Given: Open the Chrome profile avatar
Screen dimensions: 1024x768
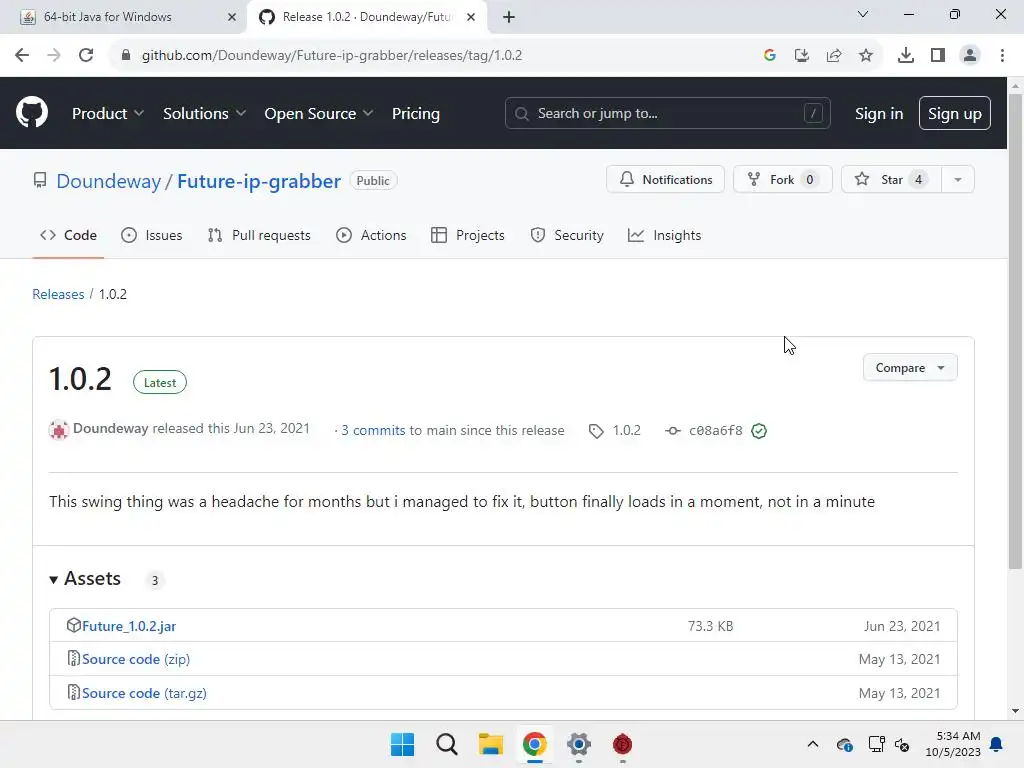Looking at the screenshot, I should coord(970,56).
